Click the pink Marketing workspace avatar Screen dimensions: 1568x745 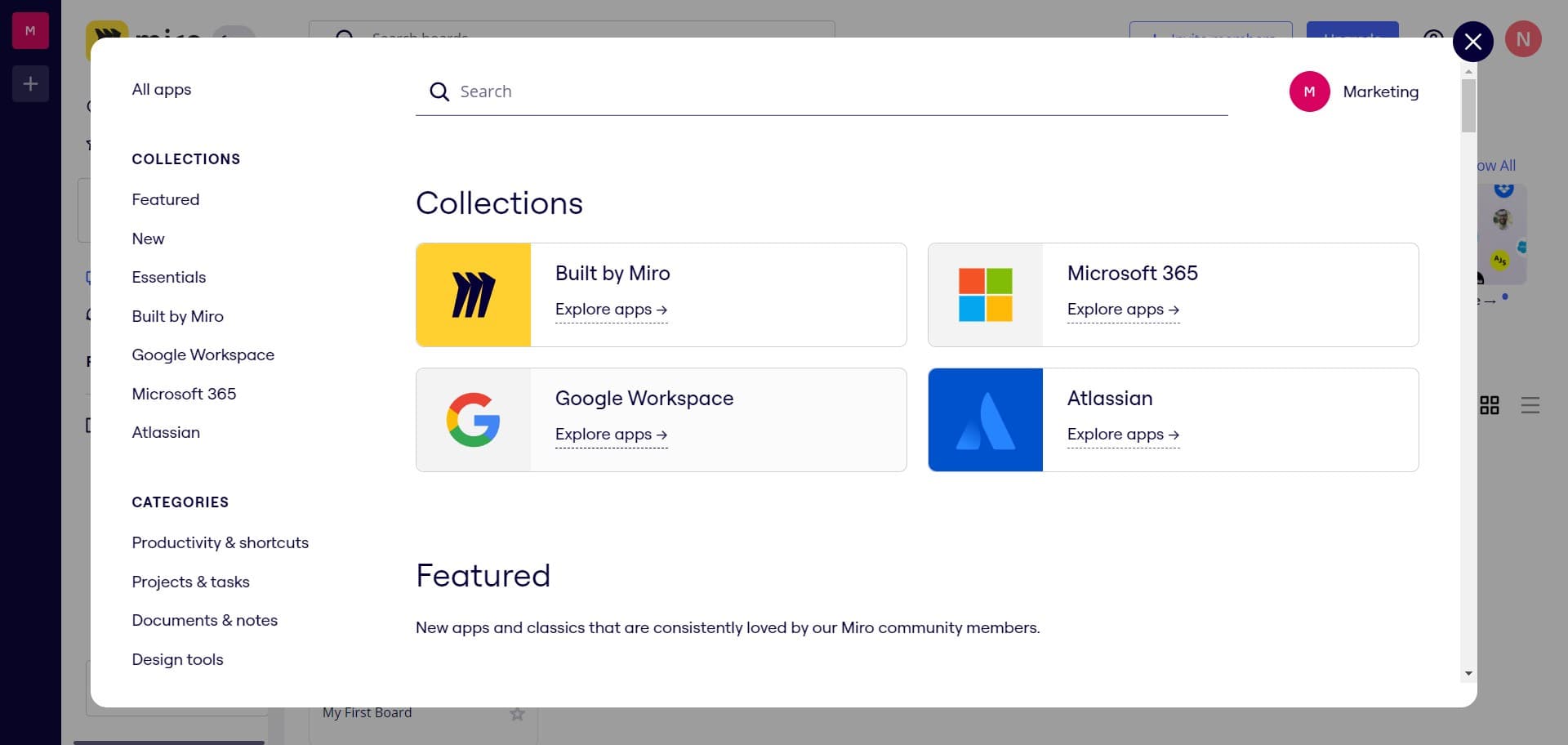tap(1310, 91)
